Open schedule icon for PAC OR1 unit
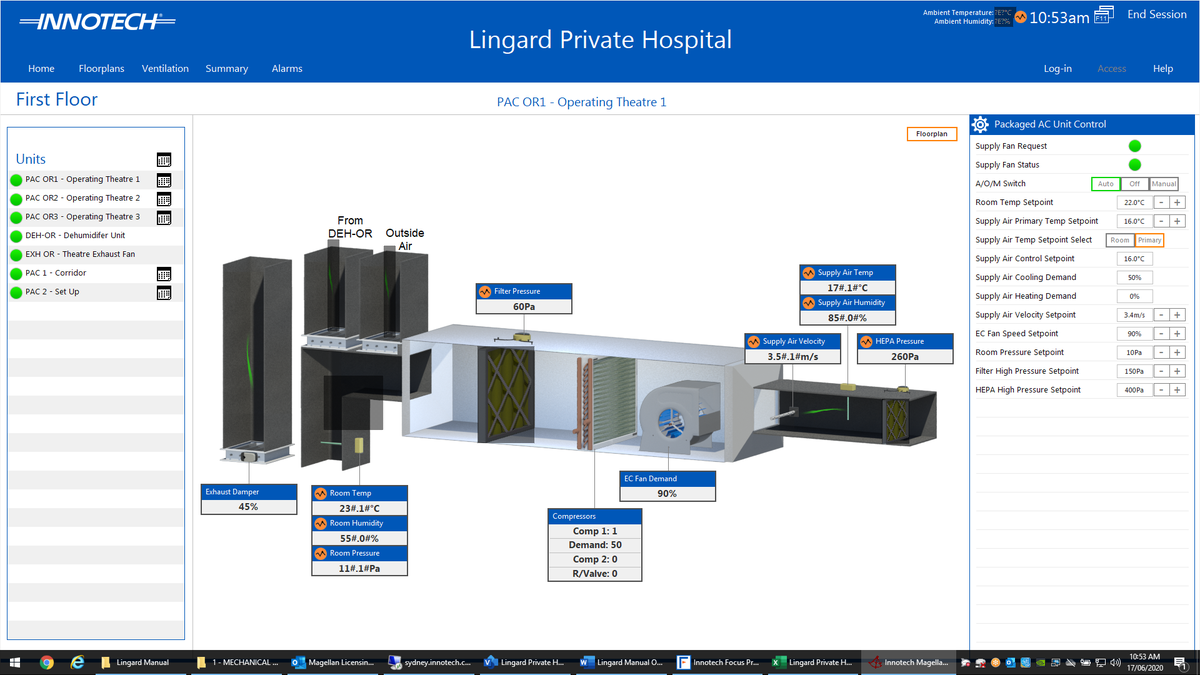The width and height of the screenshot is (1200, 675). pos(164,180)
